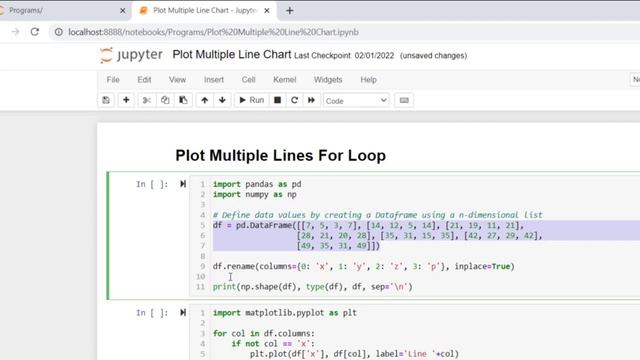View site information icon in address bar
This screenshot has width=640, height=360.
click(59, 32)
